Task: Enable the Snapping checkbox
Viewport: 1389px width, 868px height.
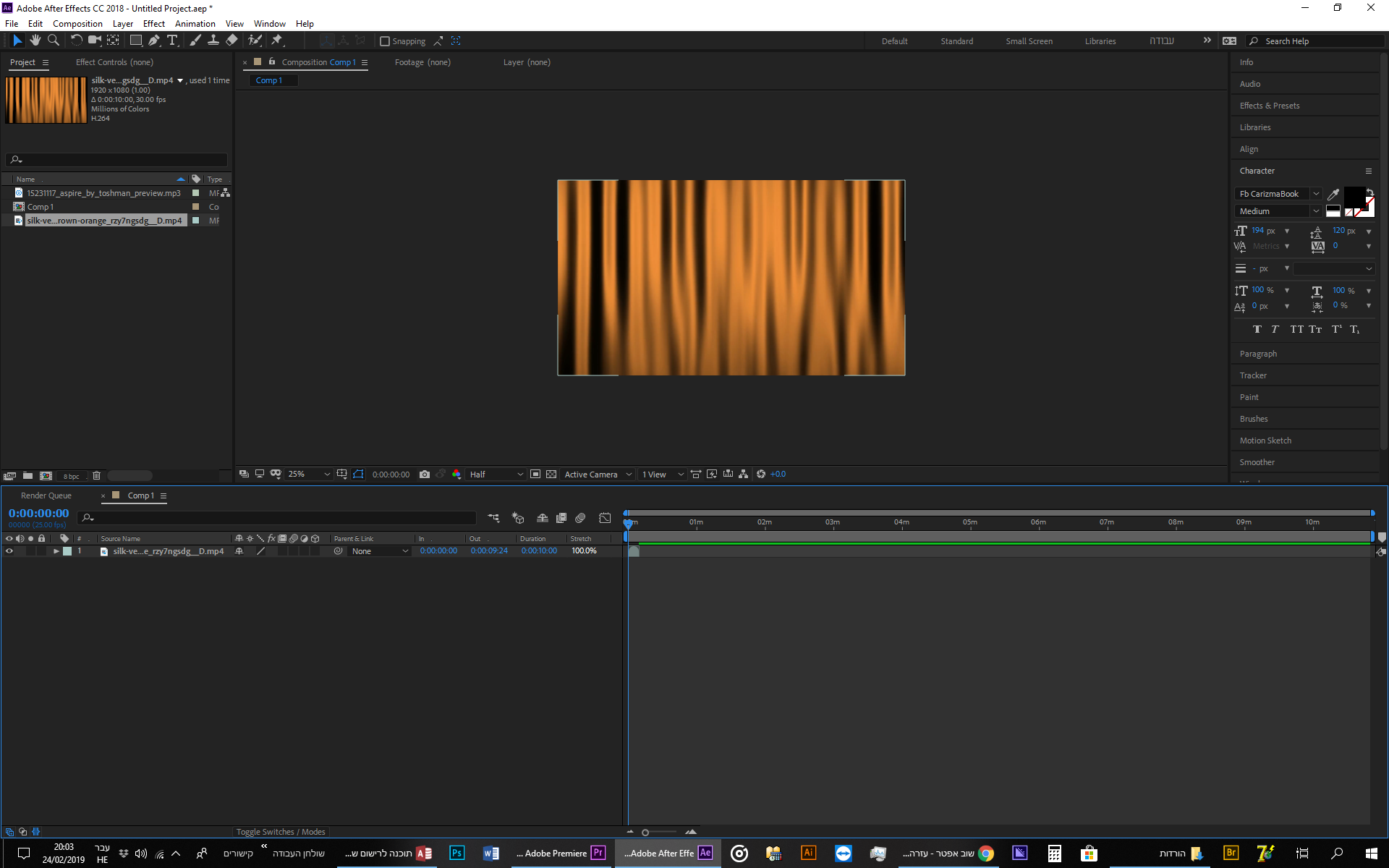Action: (385, 41)
